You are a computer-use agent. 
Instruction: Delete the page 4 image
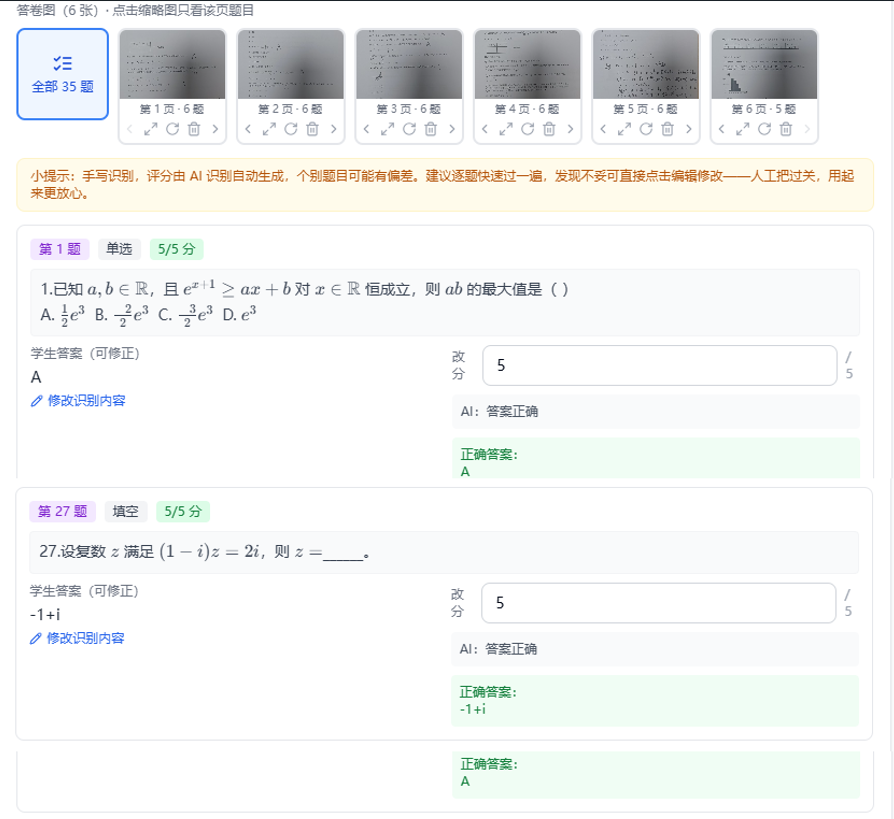[549, 129]
